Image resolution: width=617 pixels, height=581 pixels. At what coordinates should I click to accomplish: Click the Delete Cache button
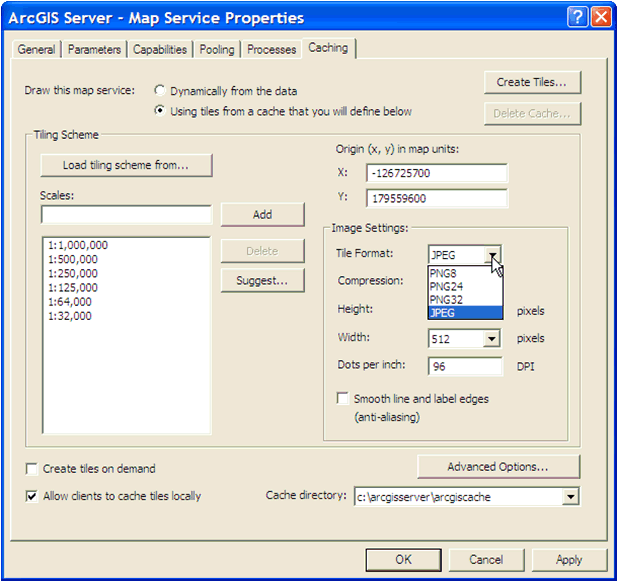pos(532,114)
